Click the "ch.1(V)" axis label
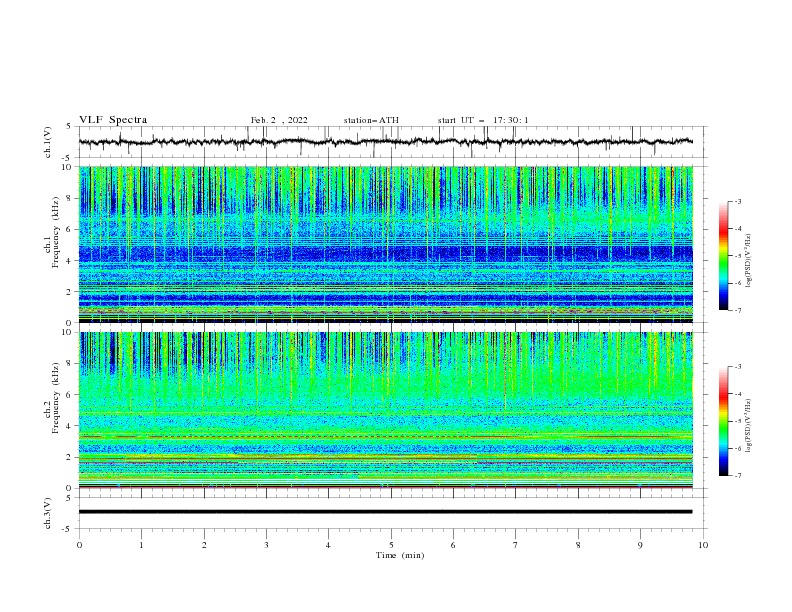 tap(48, 142)
